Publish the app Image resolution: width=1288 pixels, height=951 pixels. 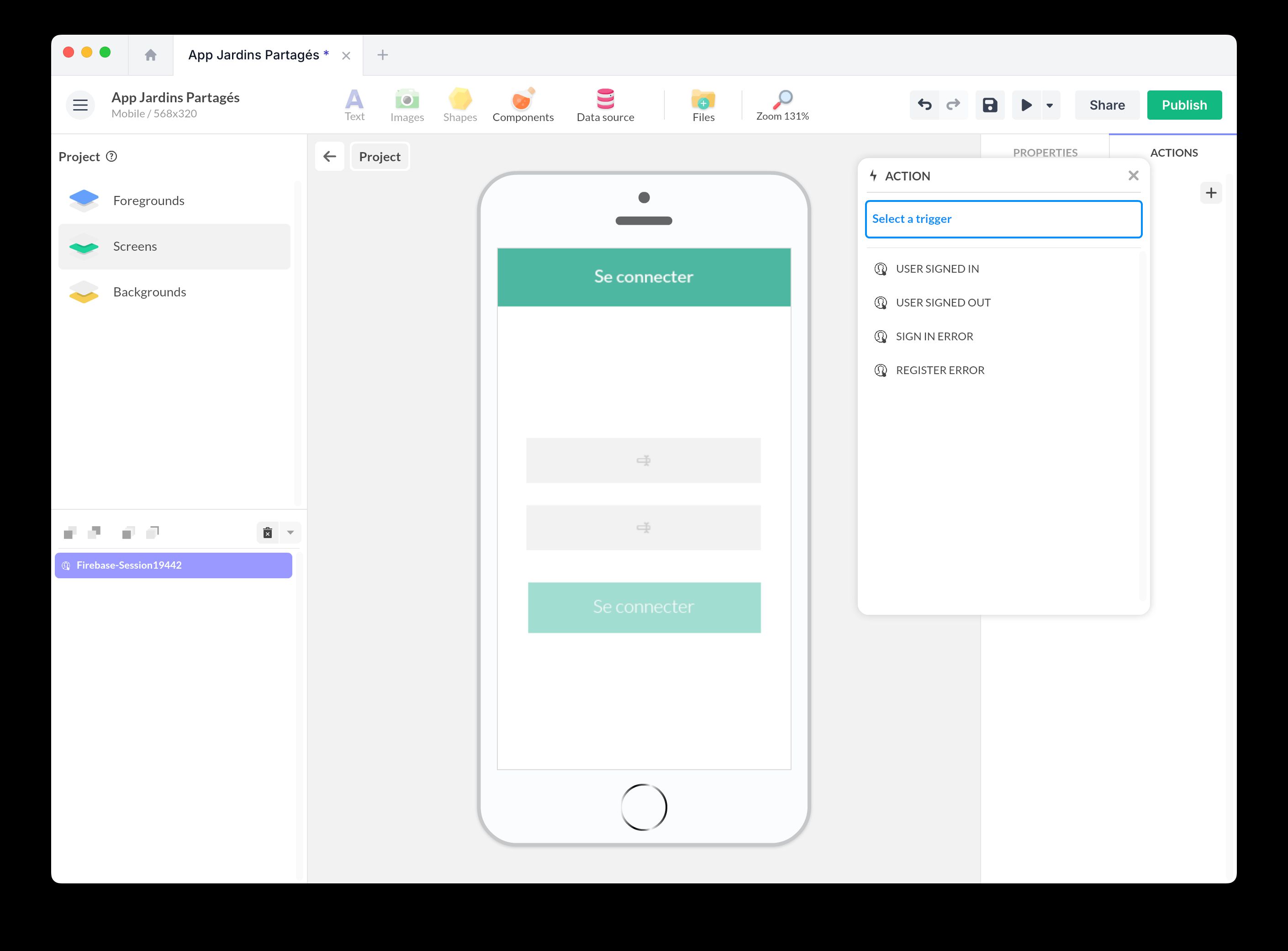coord(1184,105)
